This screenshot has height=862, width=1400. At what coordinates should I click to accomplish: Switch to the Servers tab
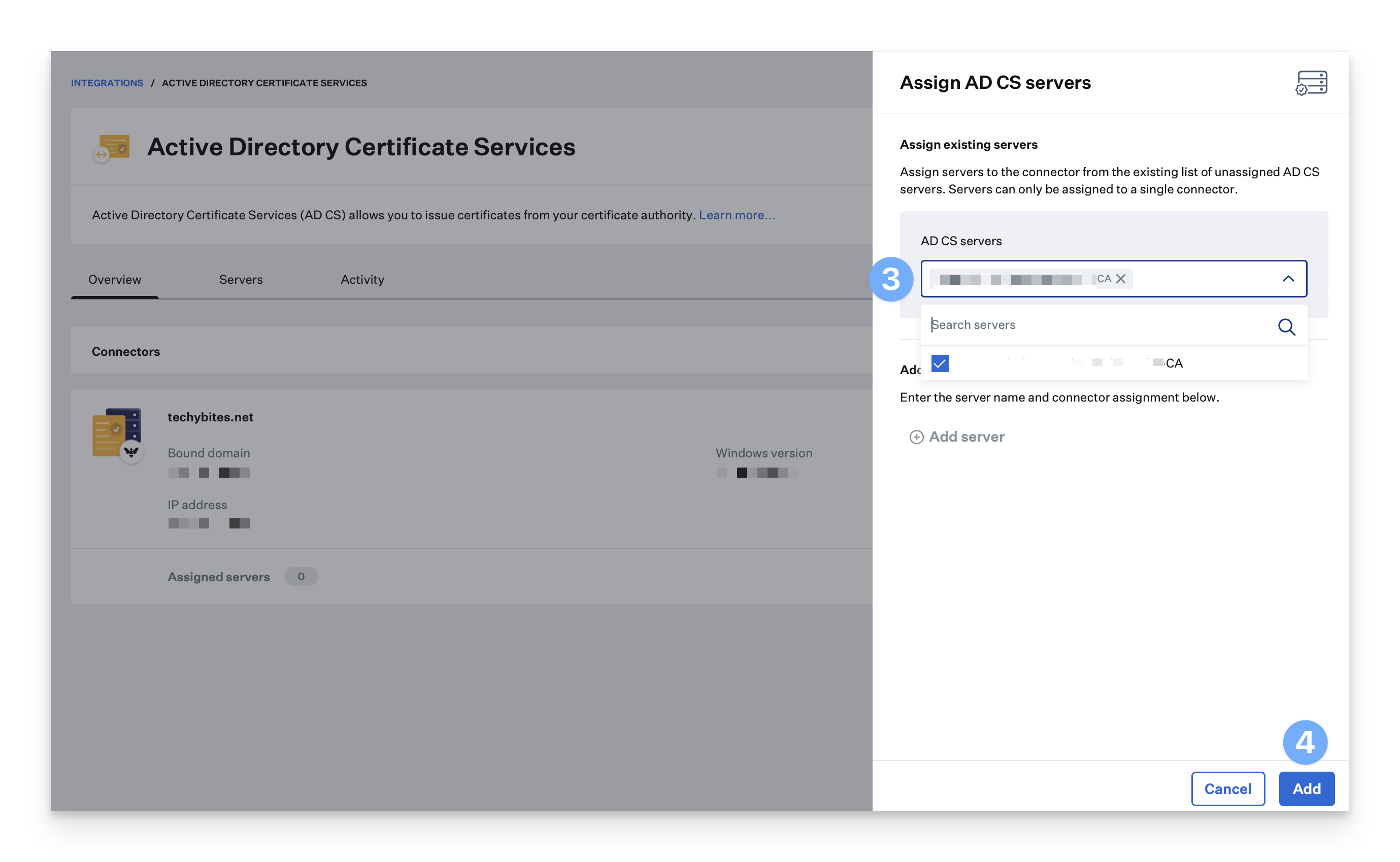coord(241,279)
